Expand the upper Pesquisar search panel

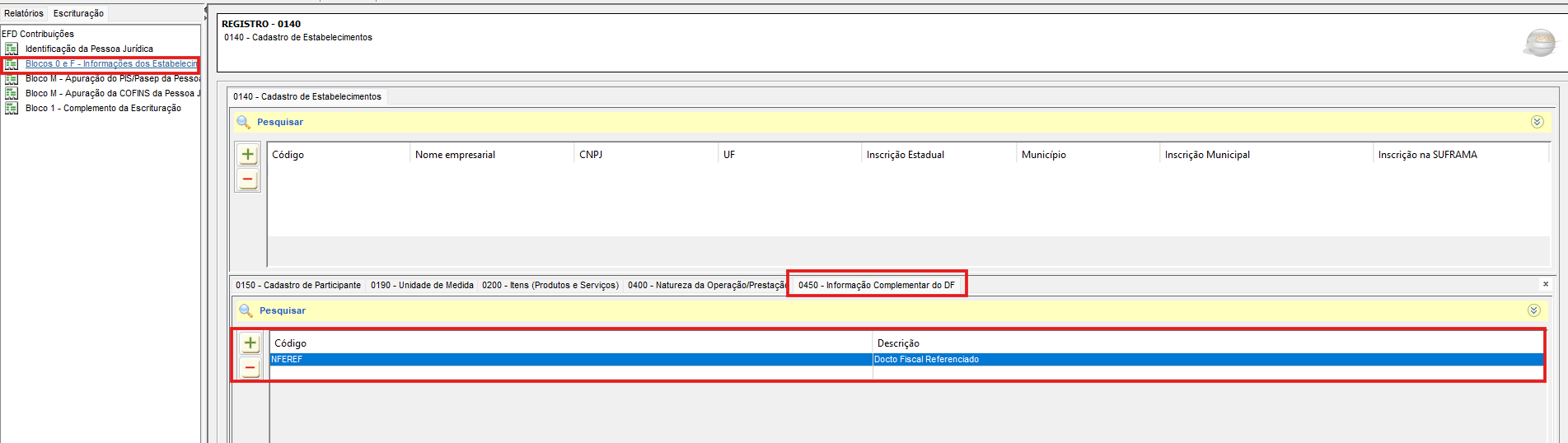[x=1537, y=122]
